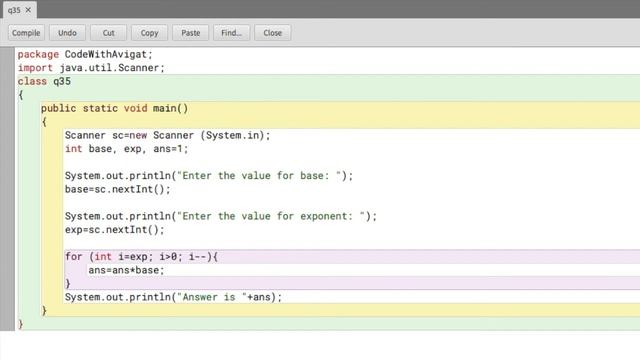Click the Compile button
Image resolution: width=640 pixels, height=360 pixels.
point(26,33)
